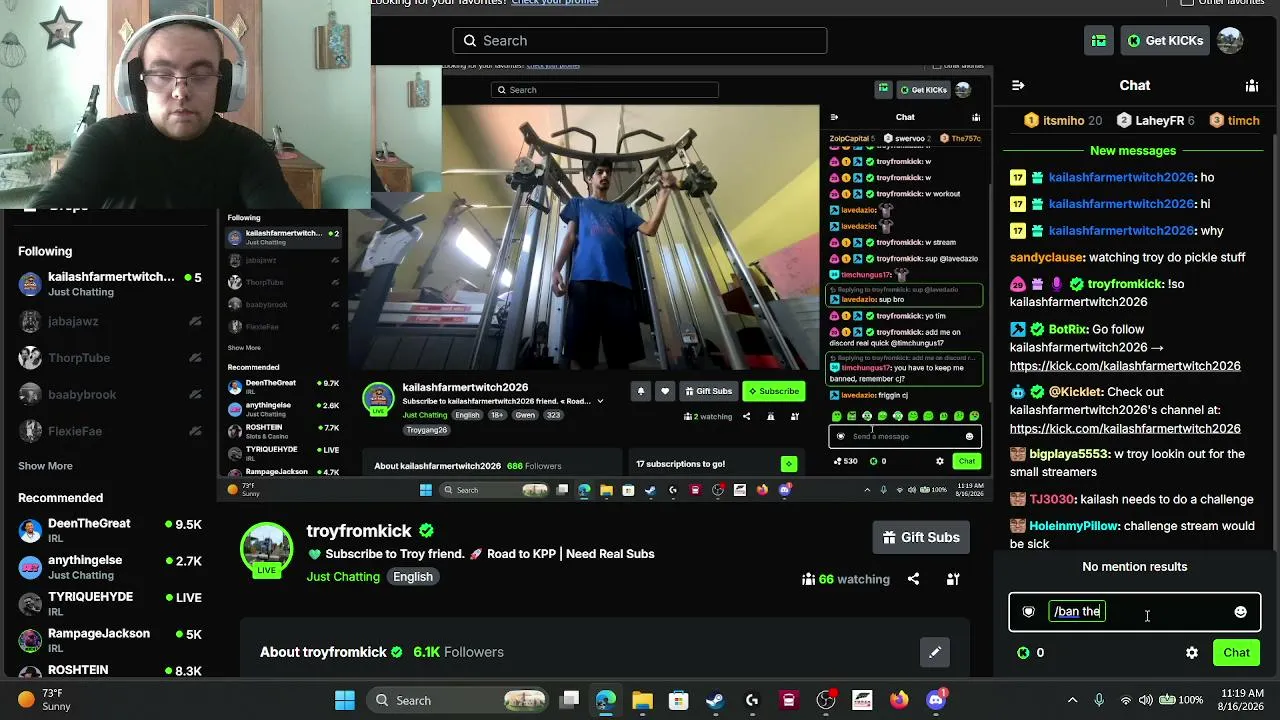The height and width of the screenshot is (720, 1280).
Task: Click LaheyFR on the gift leaderboard
Action: 1155,121
